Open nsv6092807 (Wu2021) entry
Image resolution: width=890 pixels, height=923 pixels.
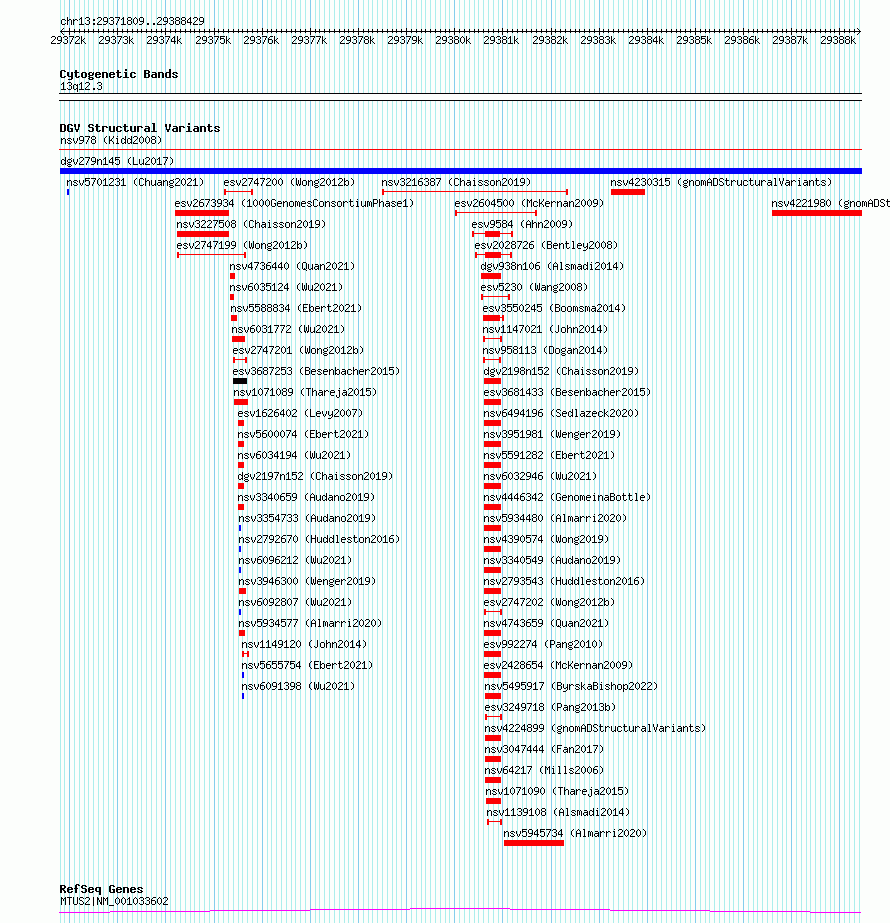pos(295,602)
